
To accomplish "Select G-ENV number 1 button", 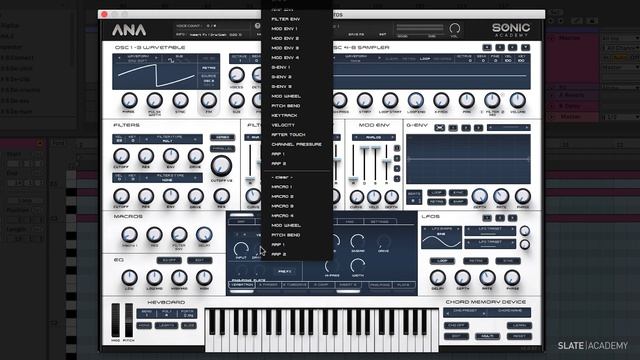I will click(x=453, y=128).
